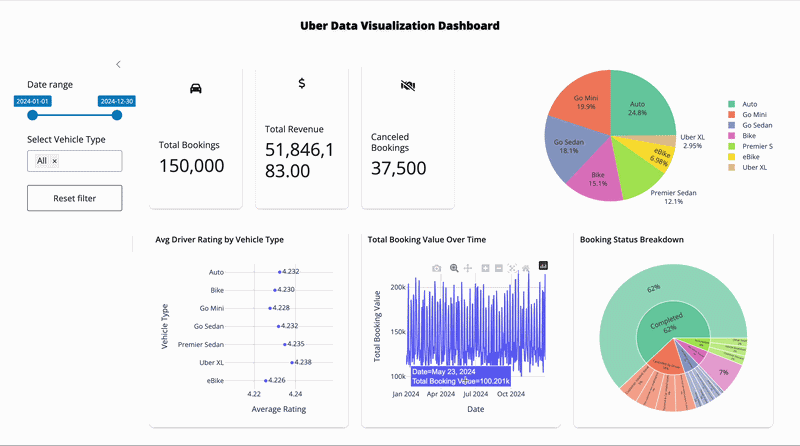
Task: Click the reset axes home icon
Action: click(526, 268)
